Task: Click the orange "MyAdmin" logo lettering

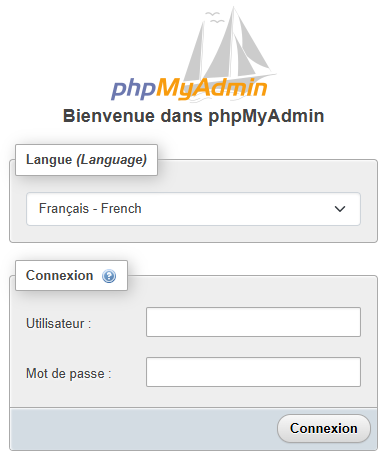Action: pos(212,89)
